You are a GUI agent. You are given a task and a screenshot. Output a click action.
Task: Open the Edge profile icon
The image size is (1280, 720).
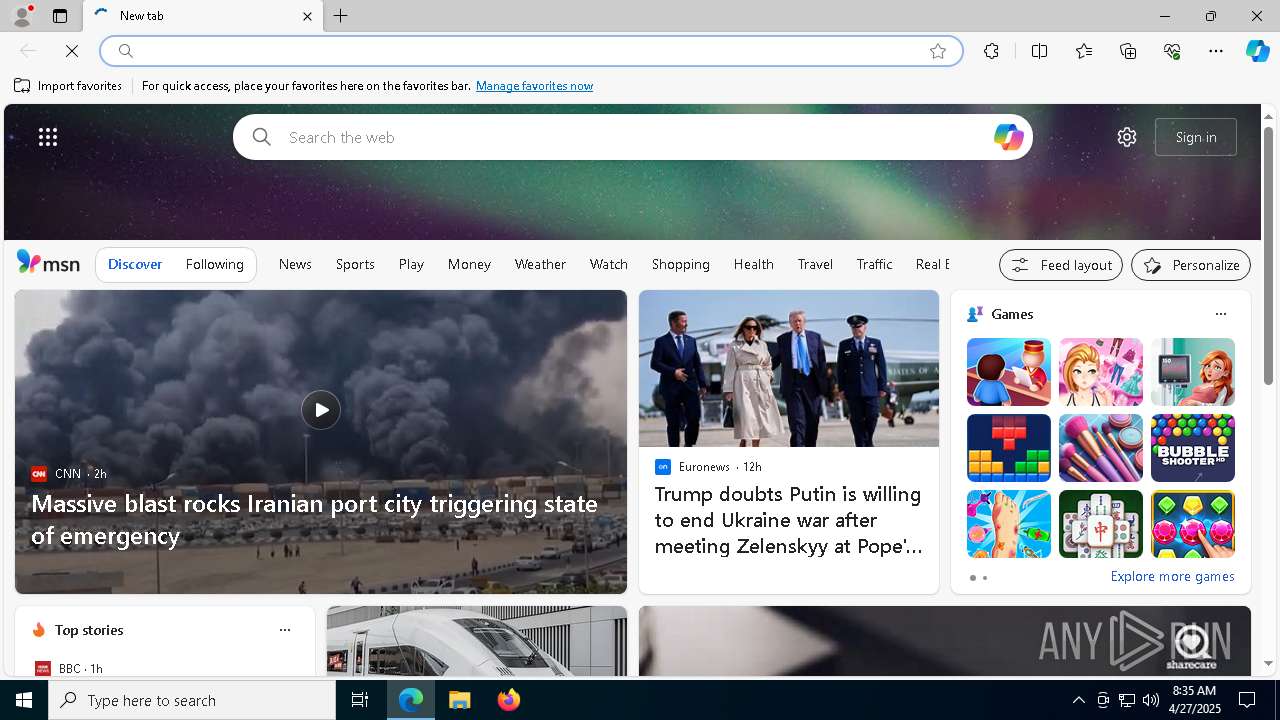coord(21,16)
